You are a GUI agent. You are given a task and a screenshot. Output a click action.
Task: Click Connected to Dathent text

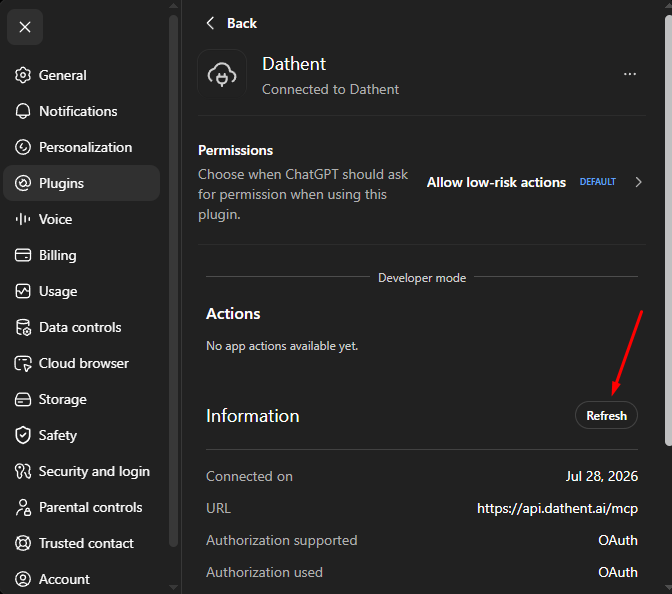click(330, 89)
